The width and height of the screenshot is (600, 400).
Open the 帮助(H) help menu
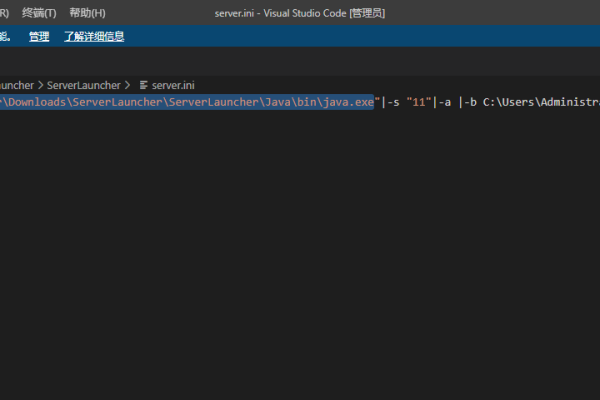click(x=87, y=13)
